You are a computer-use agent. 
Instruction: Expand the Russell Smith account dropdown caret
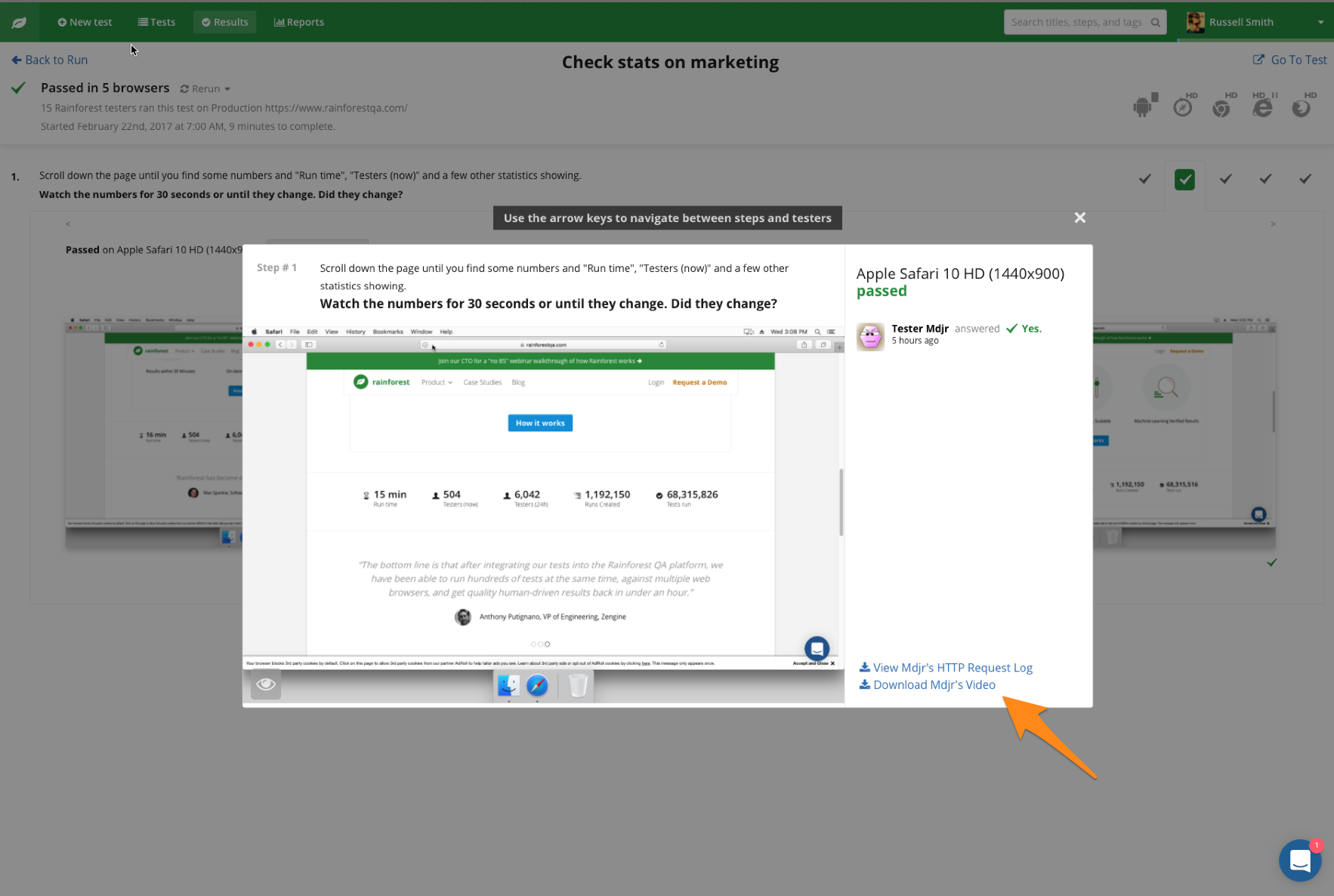(1320, 23)
